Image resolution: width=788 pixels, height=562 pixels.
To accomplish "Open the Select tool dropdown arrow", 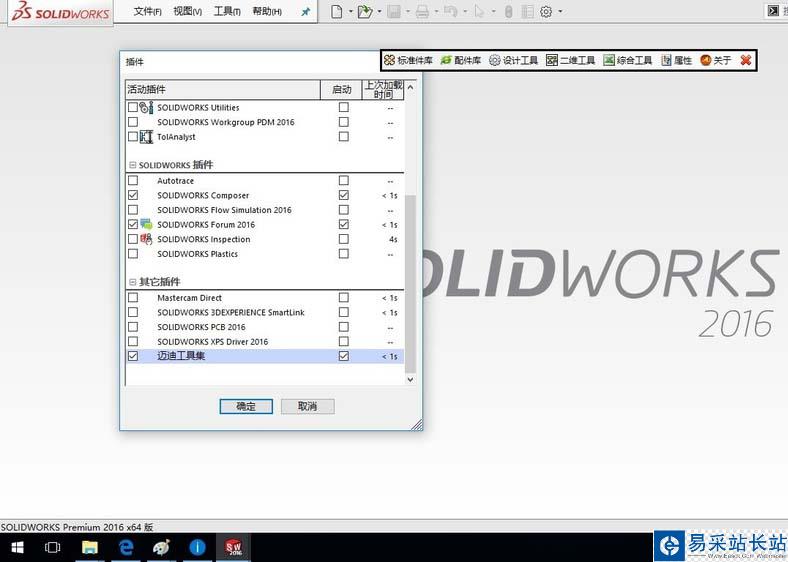I will (494, 11).
